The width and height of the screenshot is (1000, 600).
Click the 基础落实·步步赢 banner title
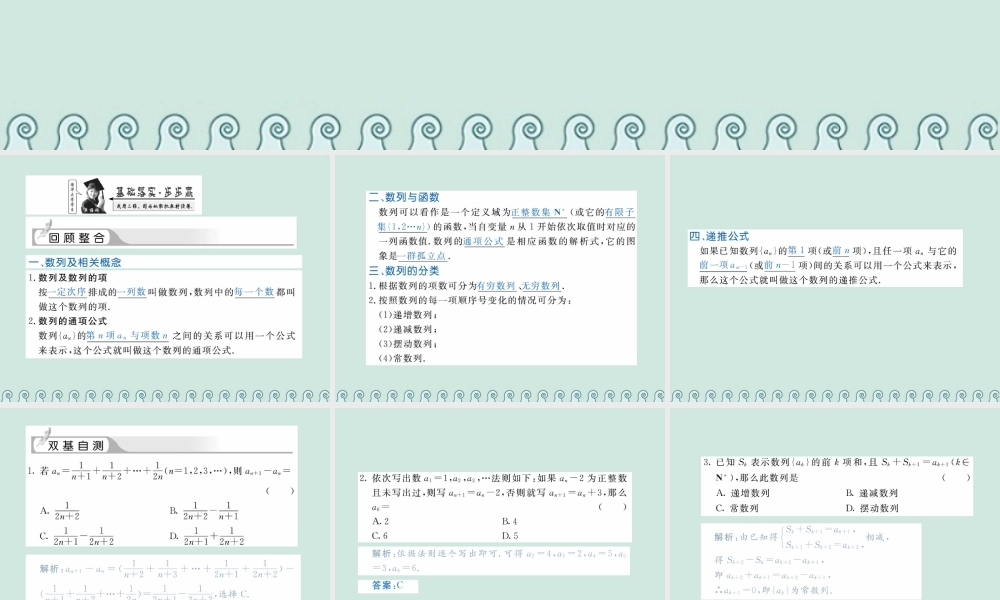point(154,191)
